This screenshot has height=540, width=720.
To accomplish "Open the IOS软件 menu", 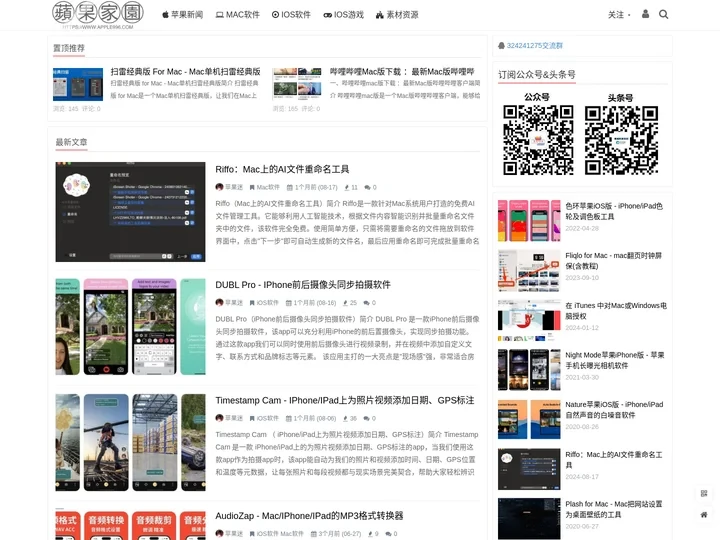I will (291, 15).
